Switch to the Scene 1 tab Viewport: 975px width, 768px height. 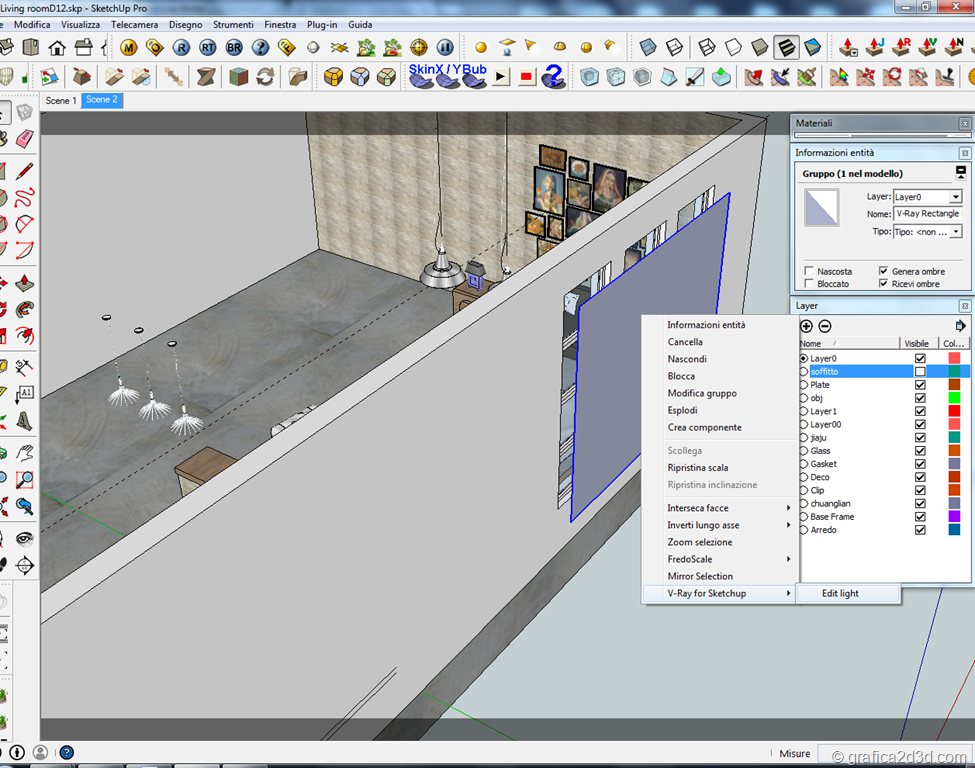coord(60,100)
